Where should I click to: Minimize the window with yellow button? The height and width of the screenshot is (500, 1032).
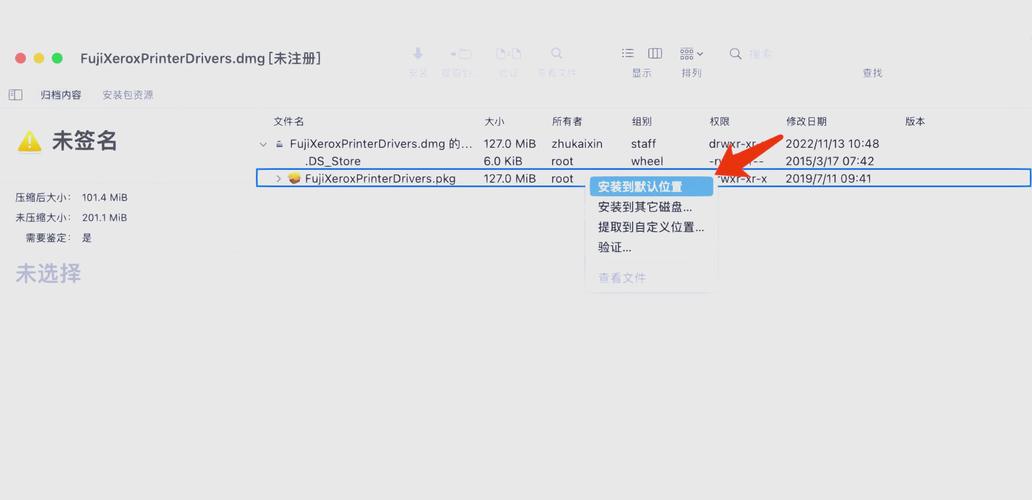(x=39, y=59)
